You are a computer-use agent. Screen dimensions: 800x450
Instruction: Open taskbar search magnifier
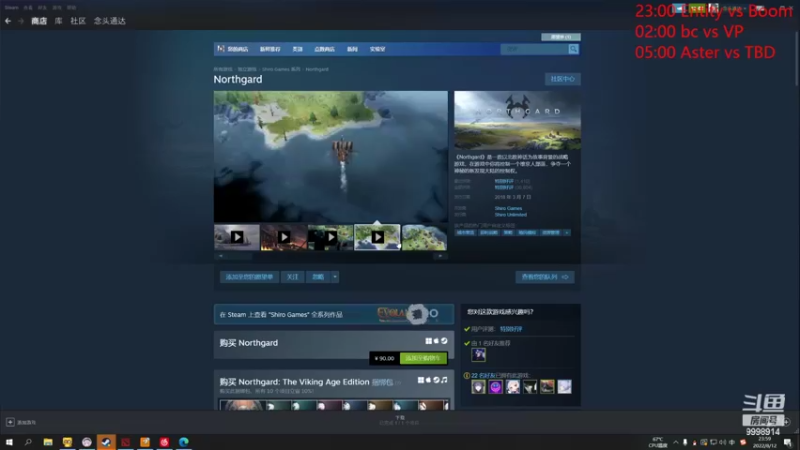point(28,442)
